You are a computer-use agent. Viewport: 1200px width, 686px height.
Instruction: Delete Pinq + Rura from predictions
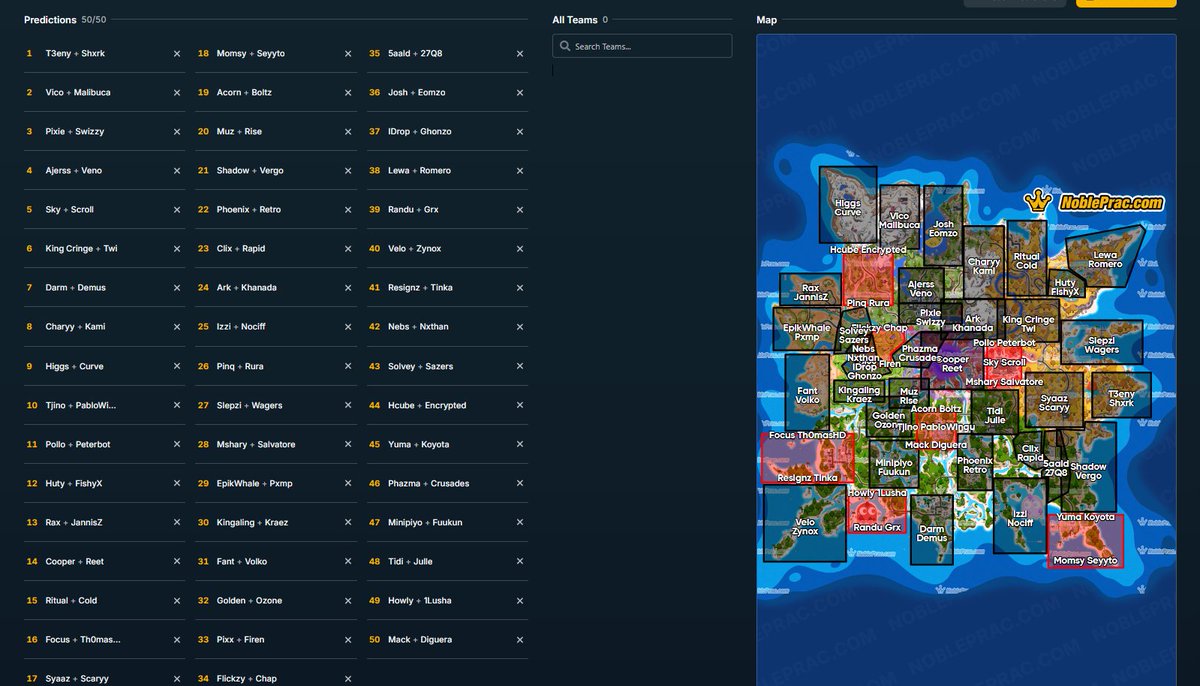[x=348, y=367]
